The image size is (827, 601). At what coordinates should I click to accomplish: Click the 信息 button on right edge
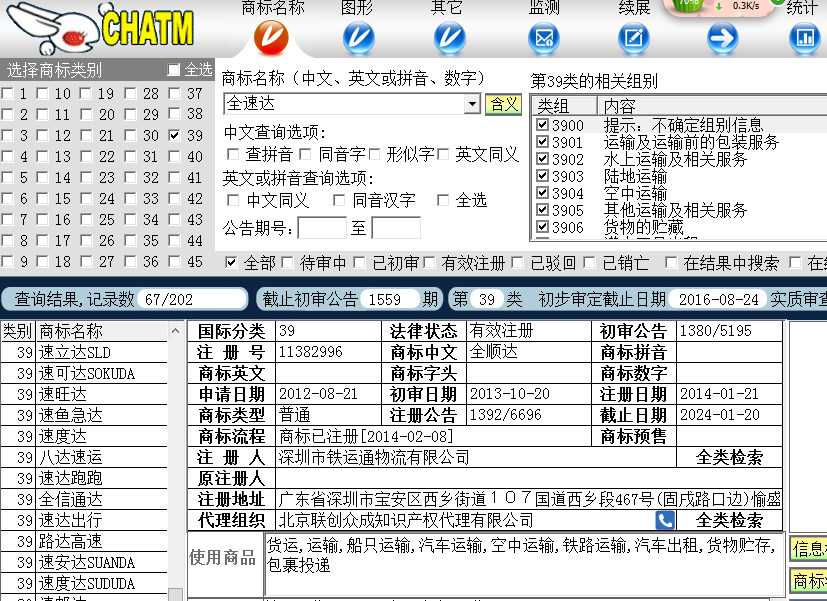(809, 549)
